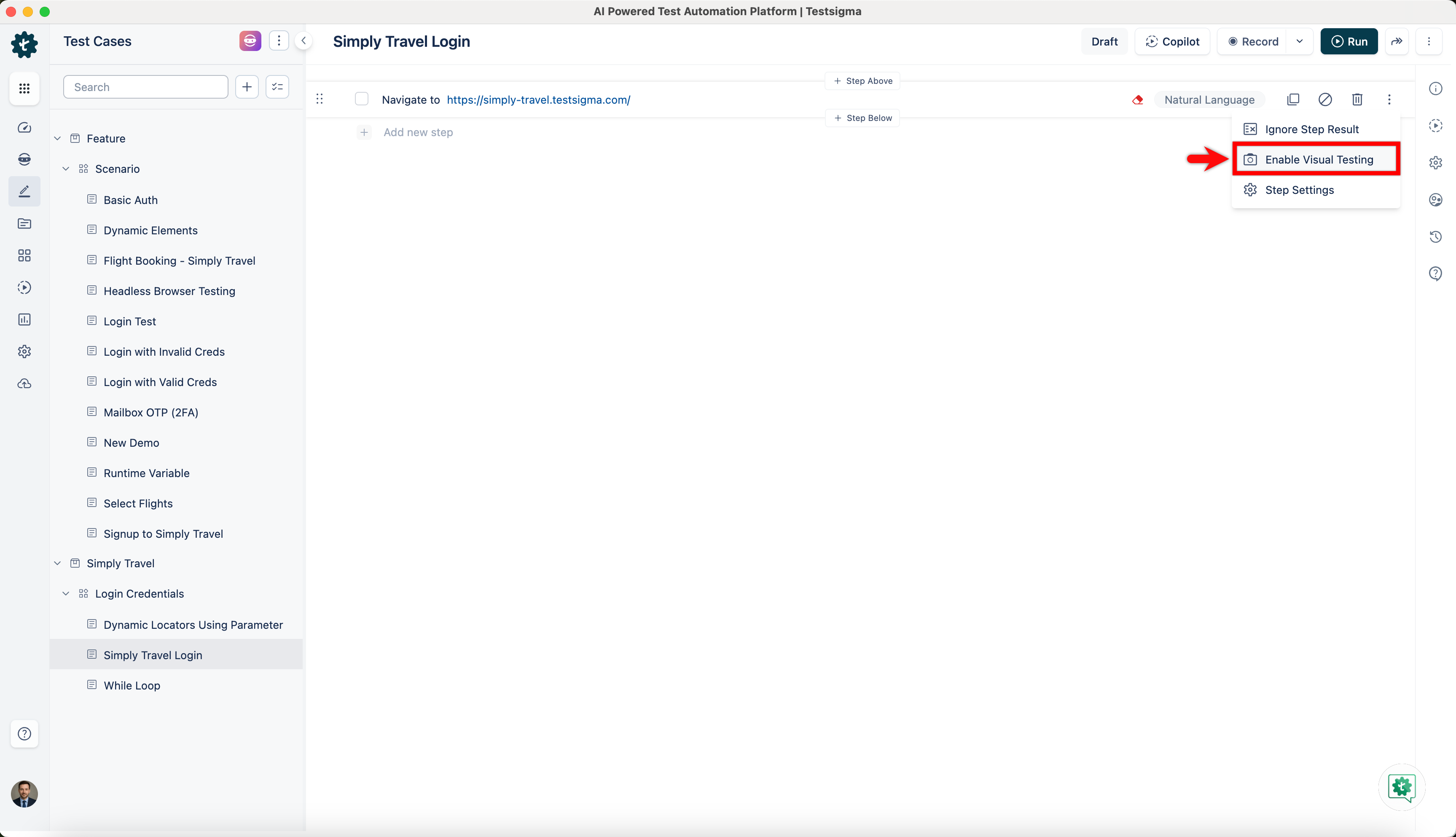This screenshot has height=837, width=1456.
Task: Click Step Below to add a step
Action: click(862, 118)
